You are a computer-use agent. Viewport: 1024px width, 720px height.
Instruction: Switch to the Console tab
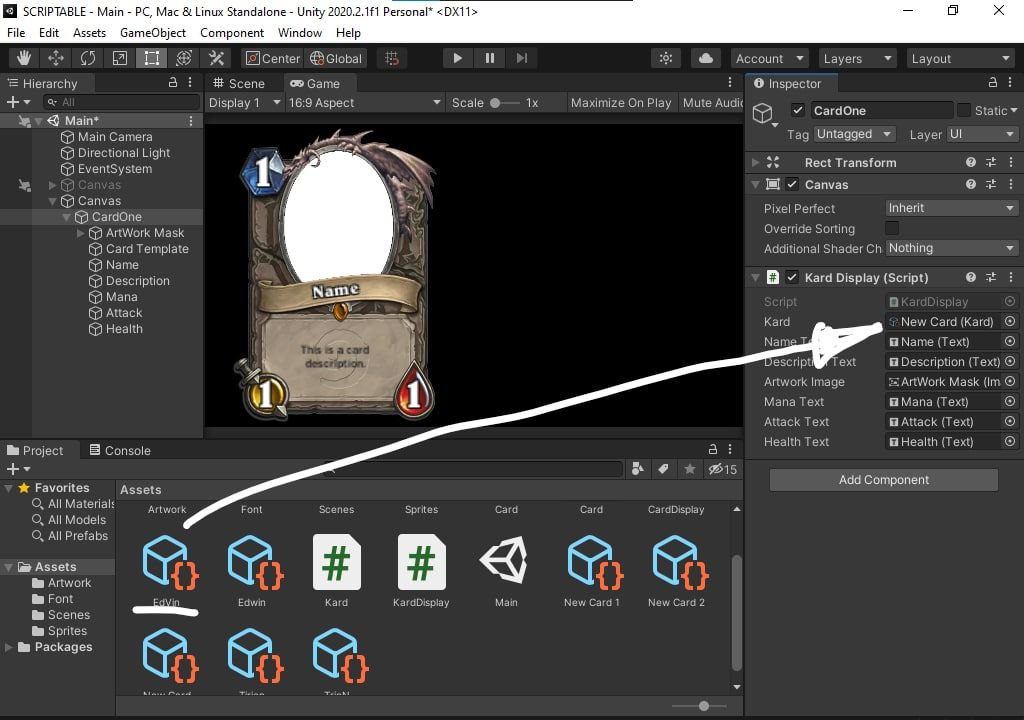coord(120,450)
